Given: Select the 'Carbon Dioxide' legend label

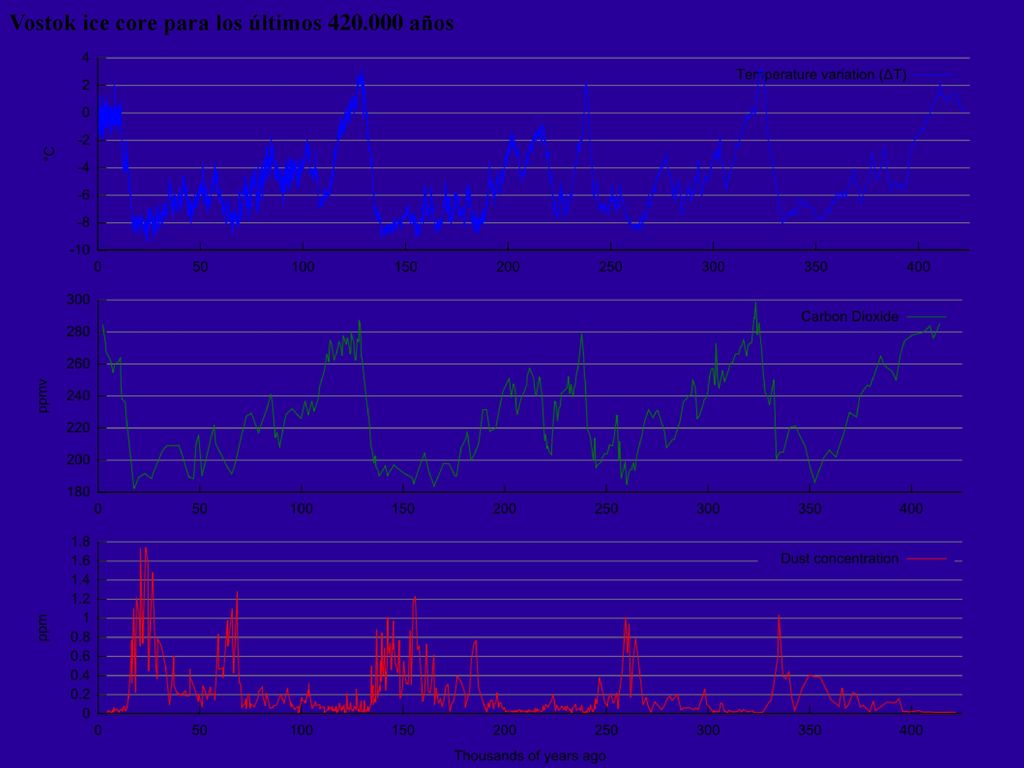Looking at the screenshot, I should click(850, 316).
